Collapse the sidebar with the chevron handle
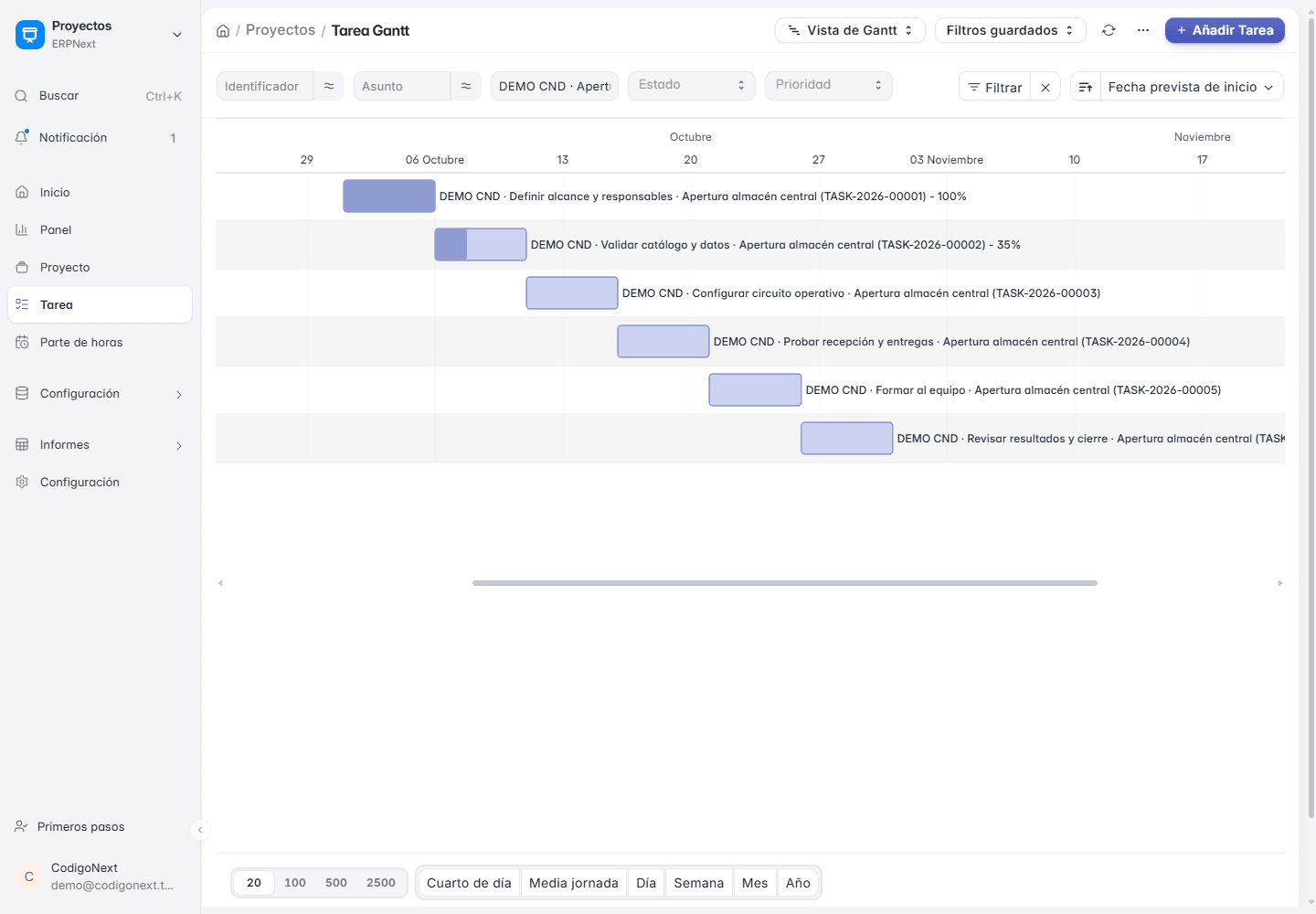This screenshot has height=914, width=1316. tap(200, 830)
